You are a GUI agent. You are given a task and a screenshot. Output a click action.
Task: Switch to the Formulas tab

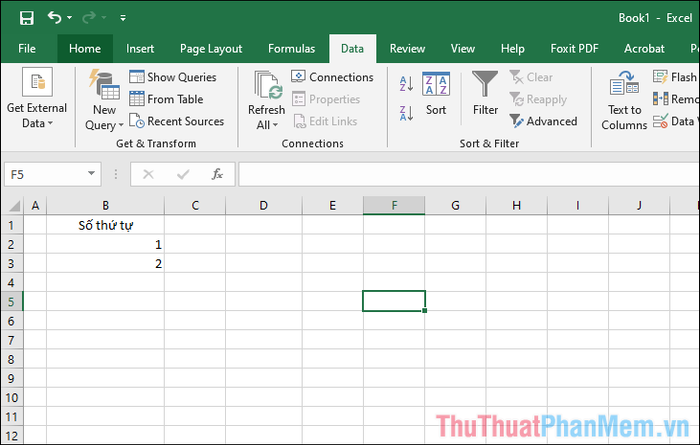[x=292, y=48]
